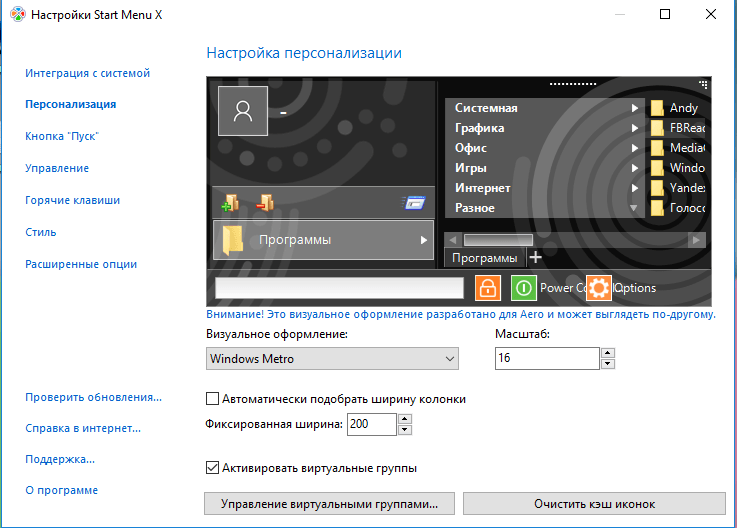Viewport: 737px width, 528px height.
Task: Click the Aero warning text below the preview
Action: coord(461,315)
